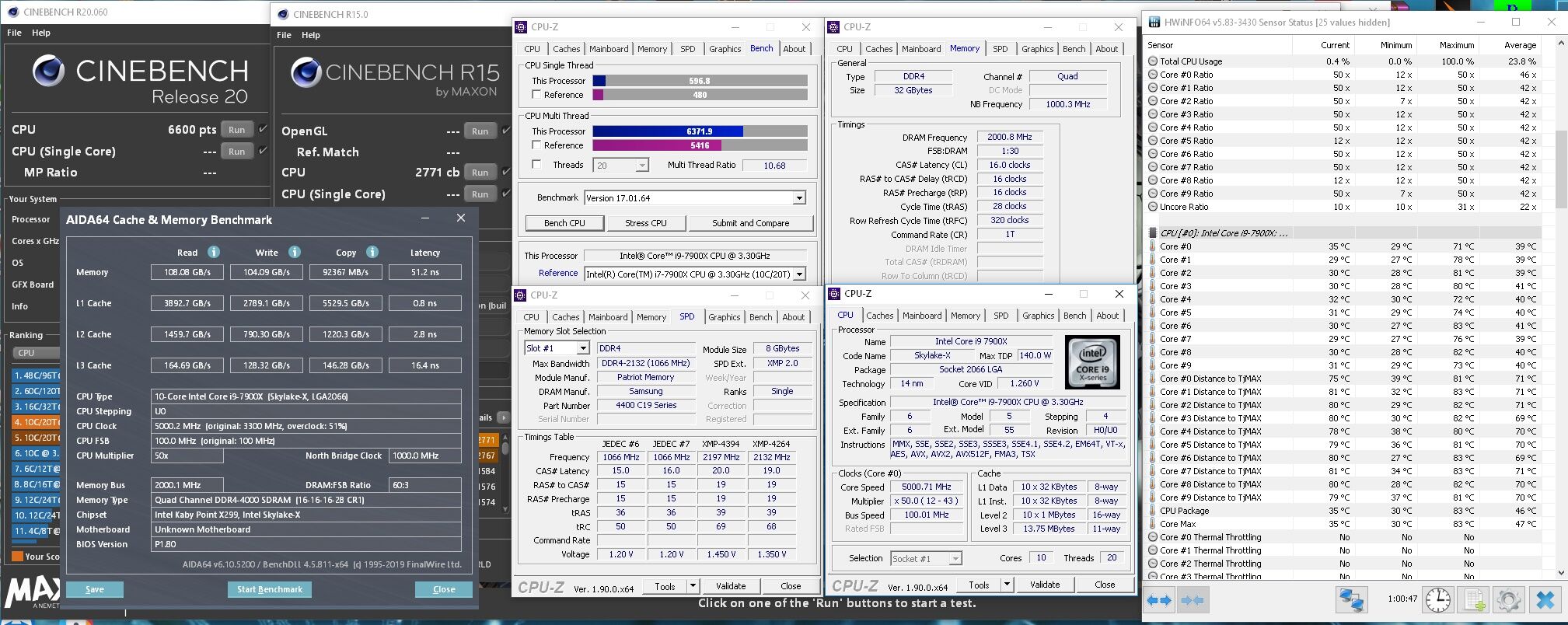Click Multi Thread Ratio 10.68 field

(774, 165)
